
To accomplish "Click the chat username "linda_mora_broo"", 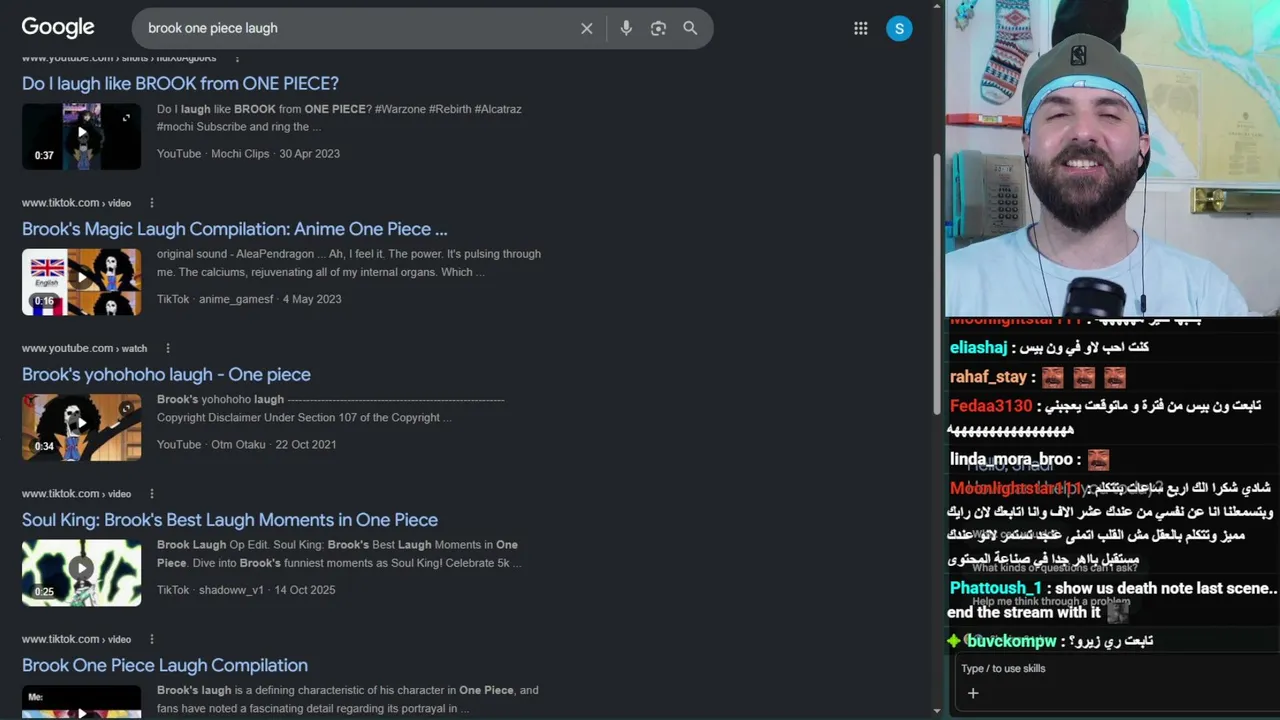I will 1011,460.
